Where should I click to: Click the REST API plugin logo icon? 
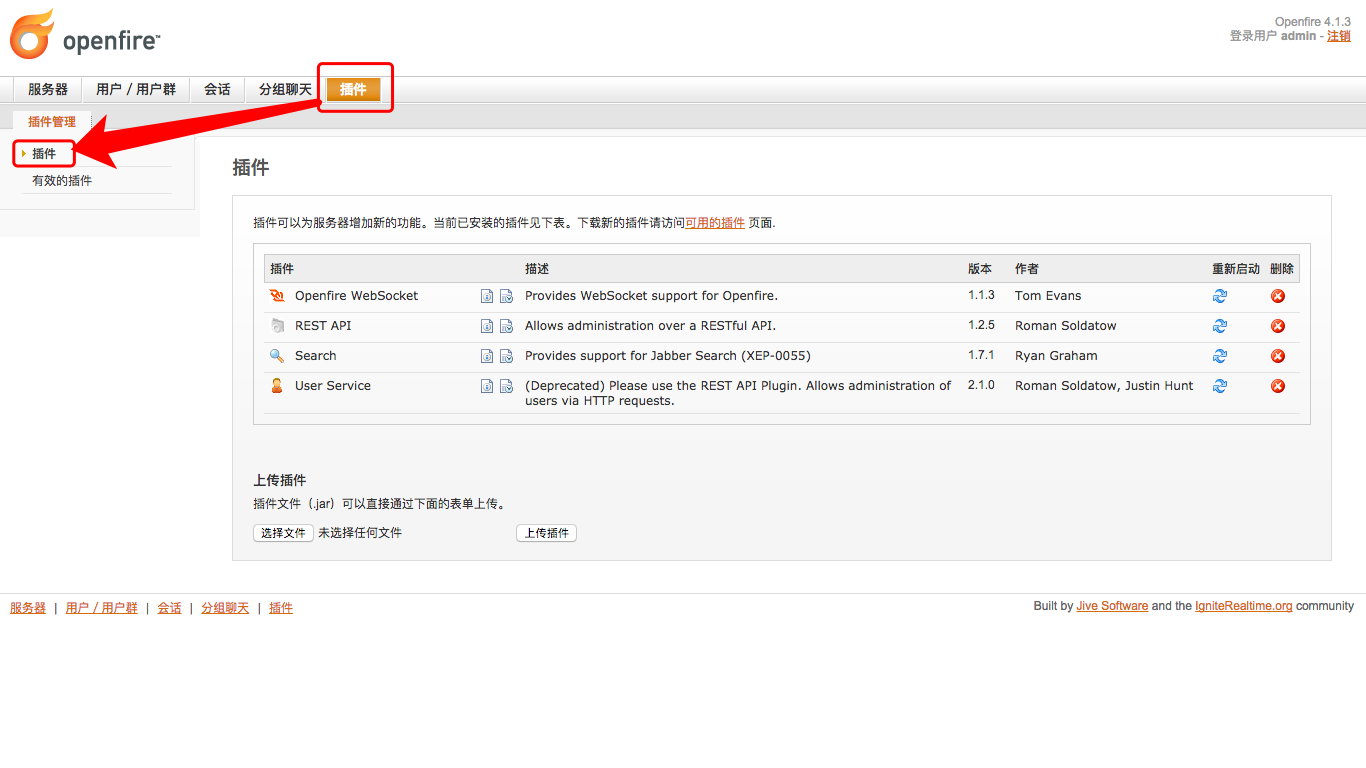tap(277, 326)
